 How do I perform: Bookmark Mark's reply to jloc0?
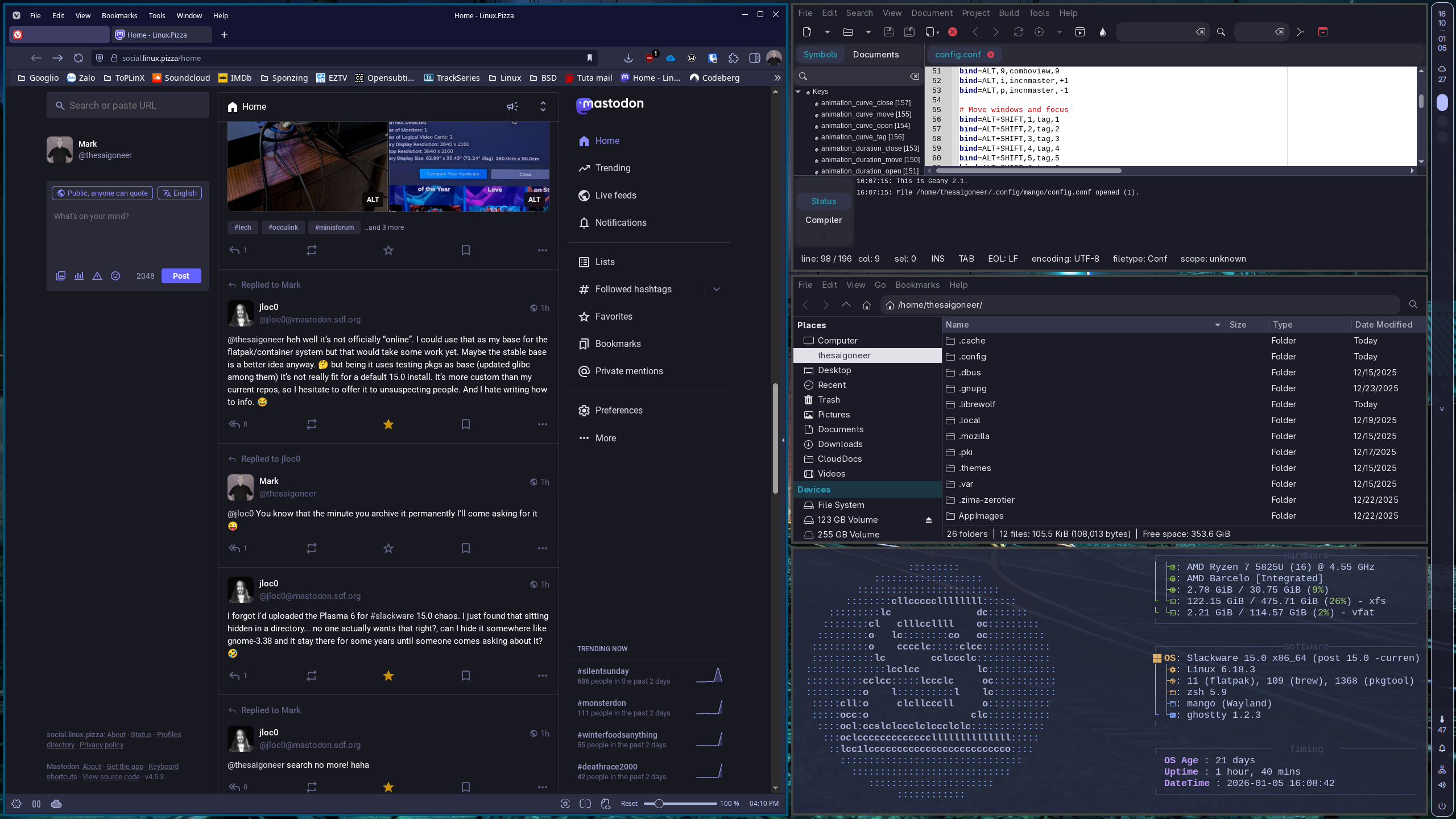point(465,548)
